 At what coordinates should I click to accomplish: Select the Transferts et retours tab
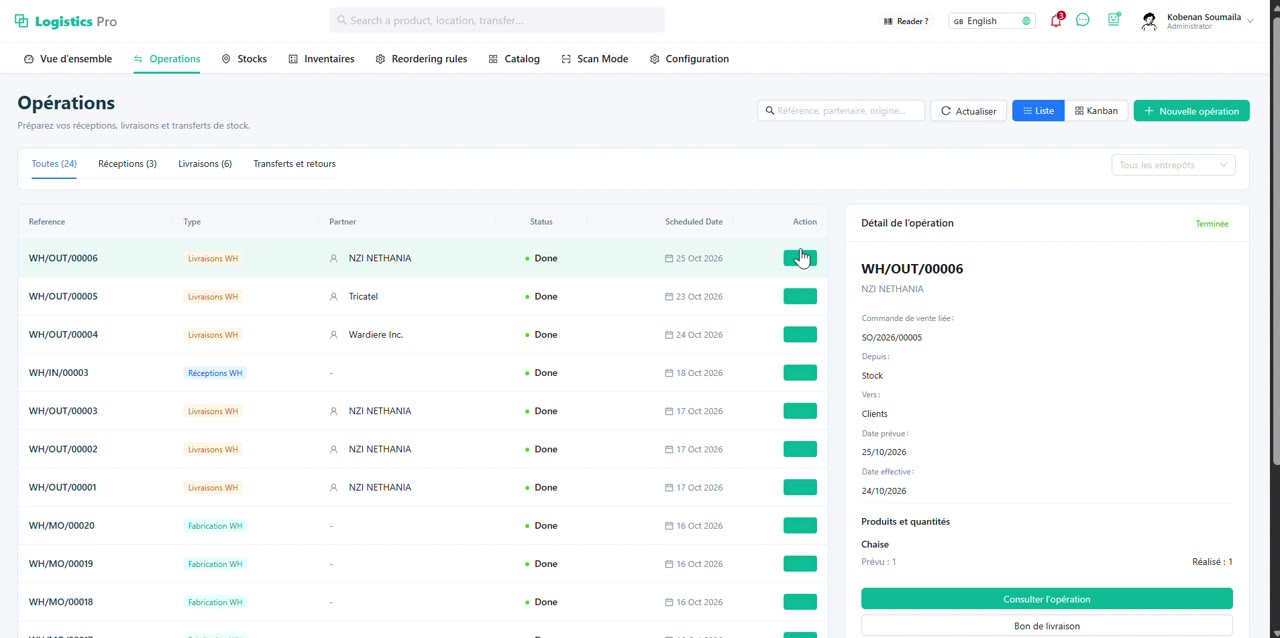(294, 164)
